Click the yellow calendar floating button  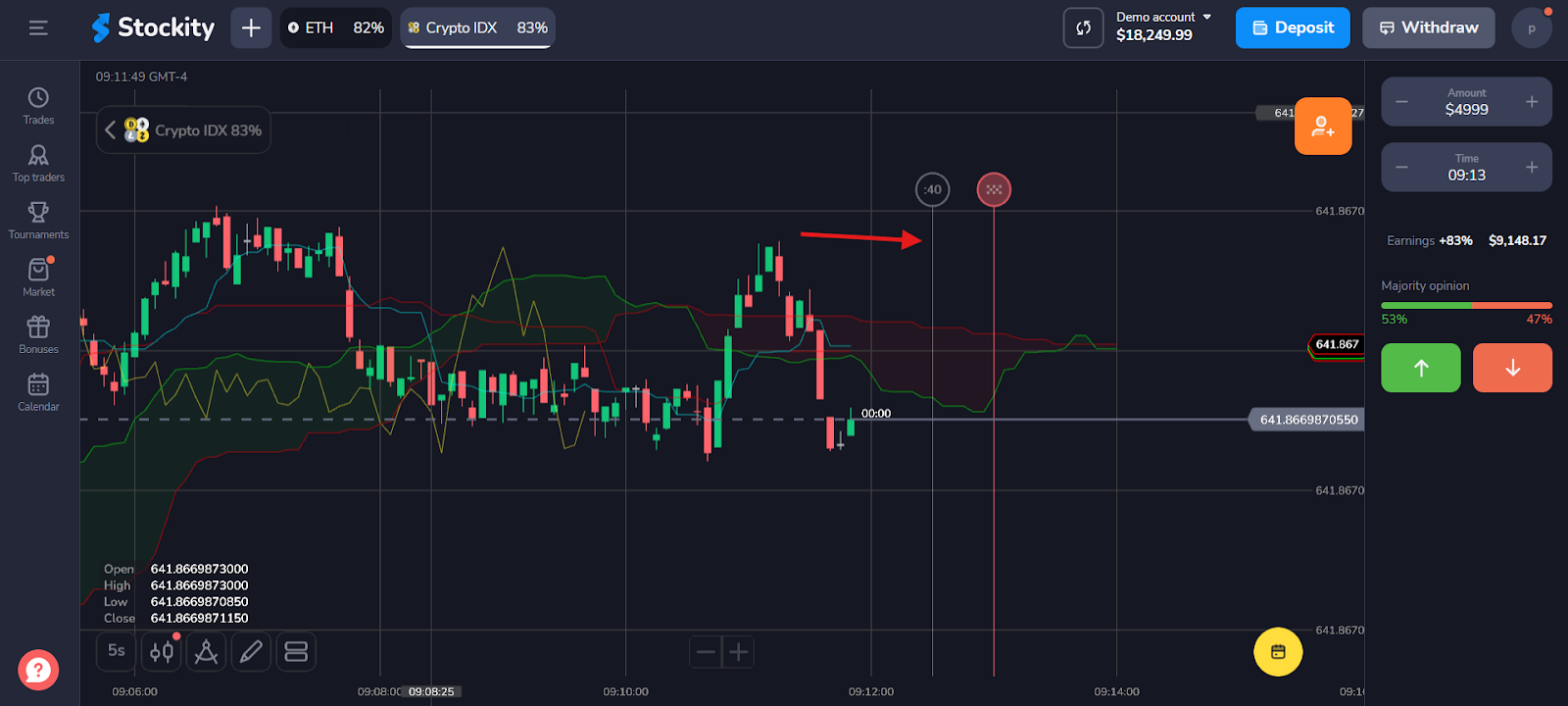click(1278, 652)
